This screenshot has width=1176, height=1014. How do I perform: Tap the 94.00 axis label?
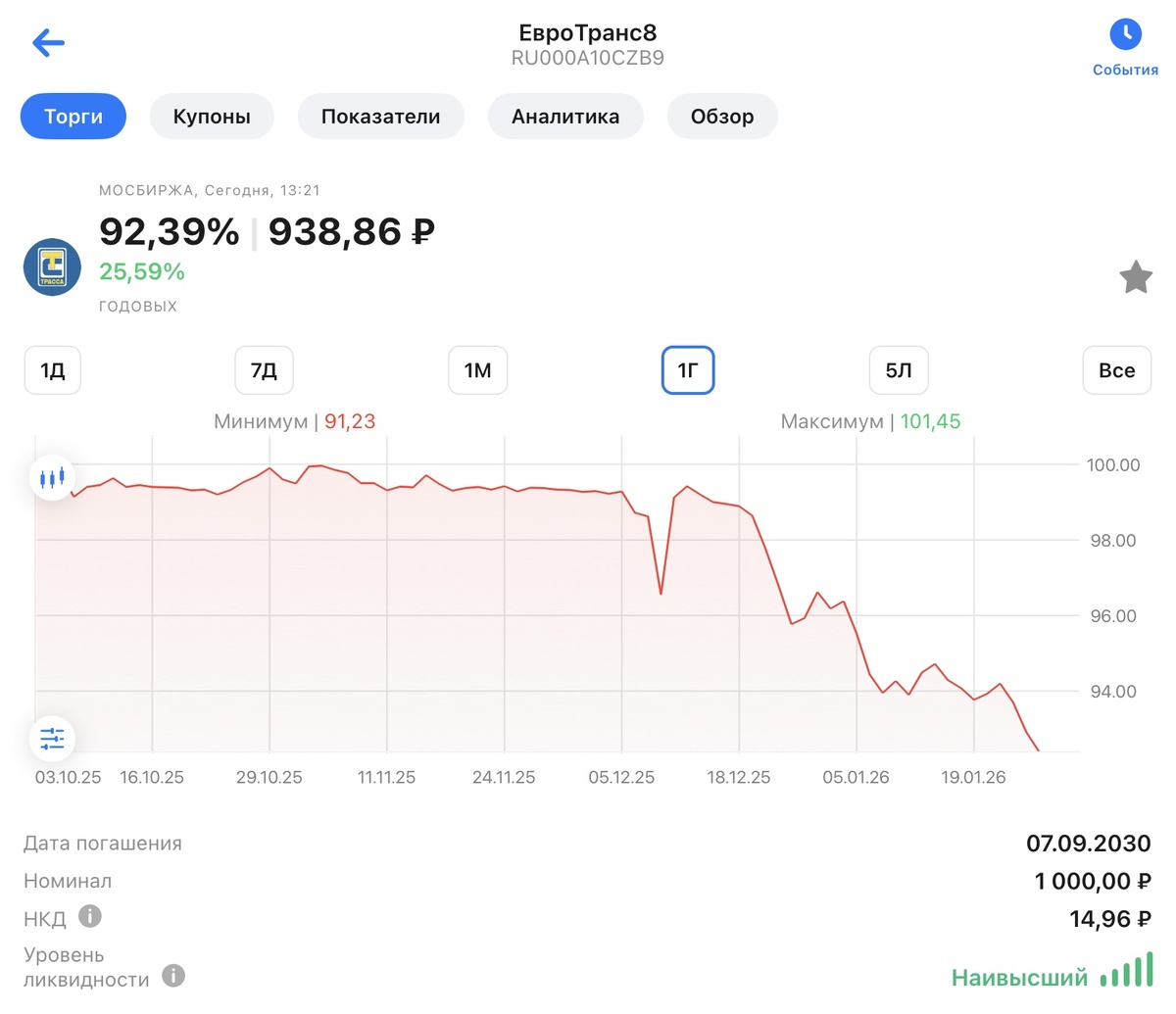pos(1115,692)
